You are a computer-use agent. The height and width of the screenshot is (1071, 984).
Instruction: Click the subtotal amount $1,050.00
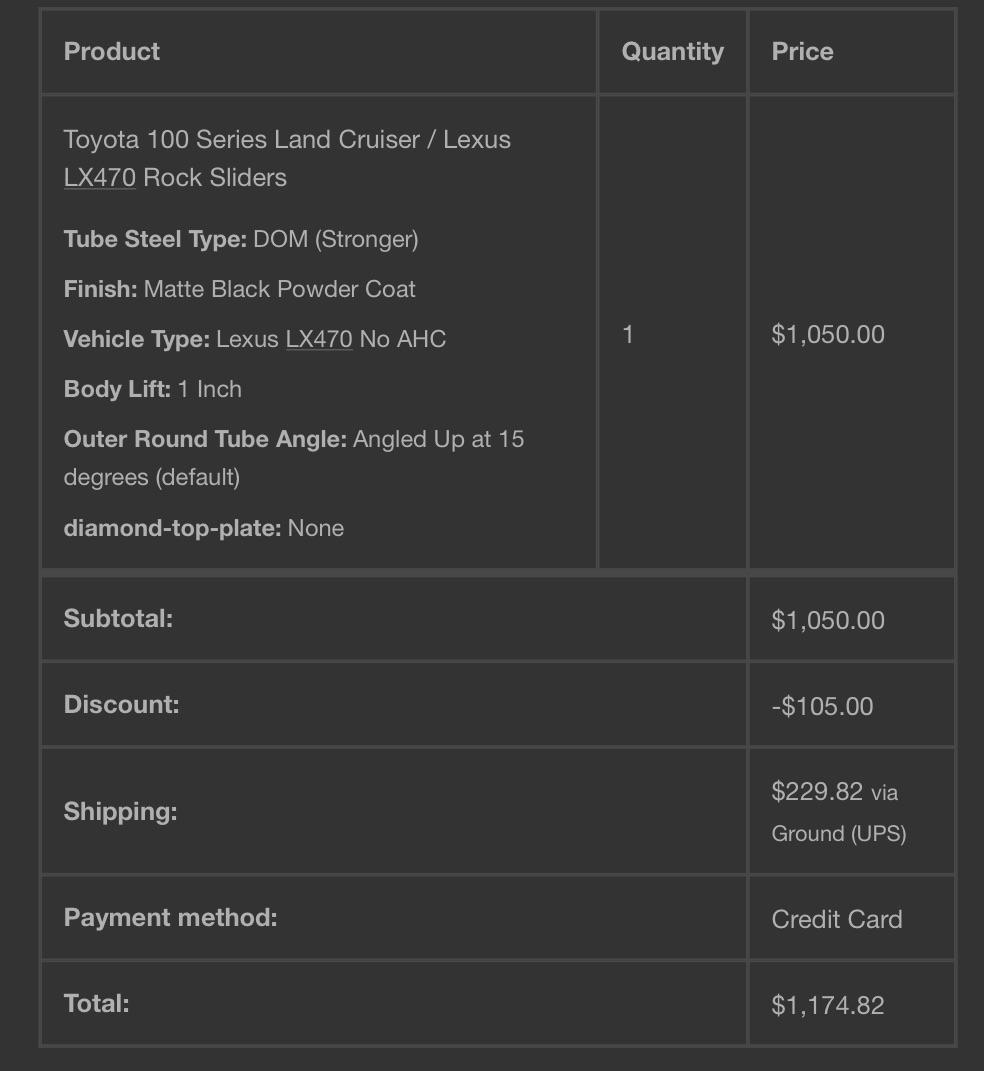828,620
